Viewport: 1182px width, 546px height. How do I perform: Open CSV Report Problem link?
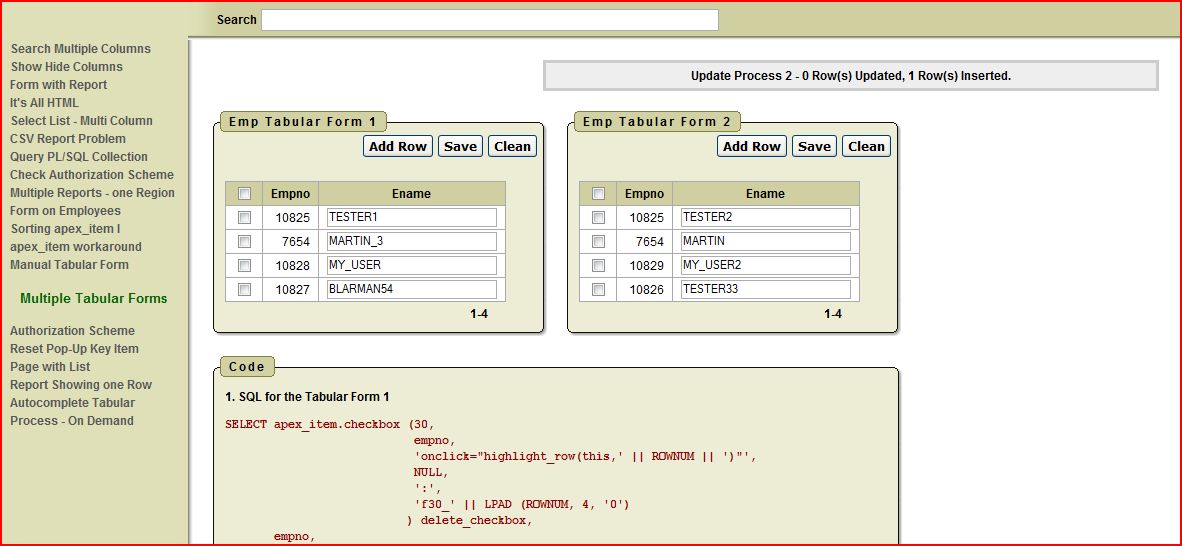coord(68,139)
